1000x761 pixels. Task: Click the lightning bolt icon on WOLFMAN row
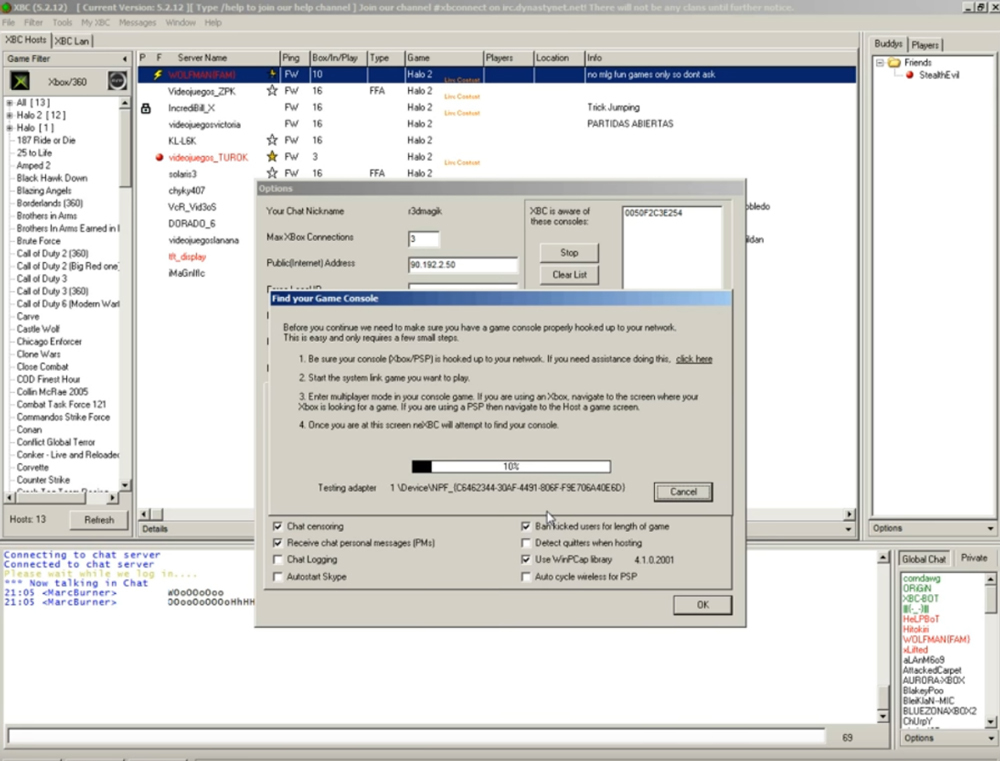157,75
